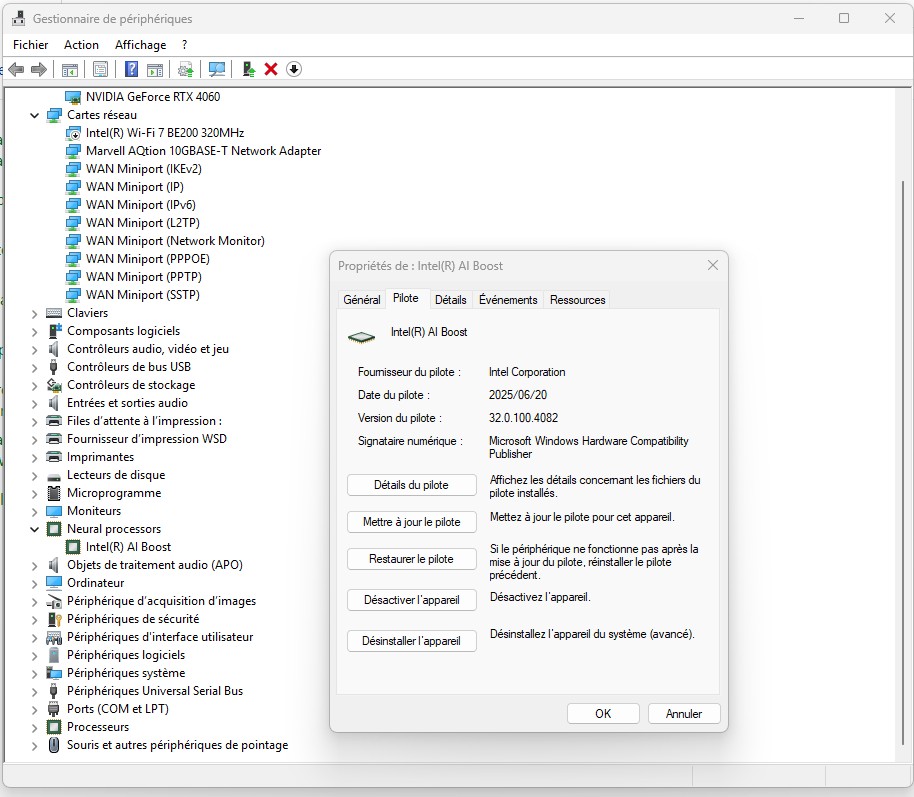This screenshot has height=797, width=914.
Task: Select Intel(R) AI Boost in the tree
Action: tap(128, 547)
